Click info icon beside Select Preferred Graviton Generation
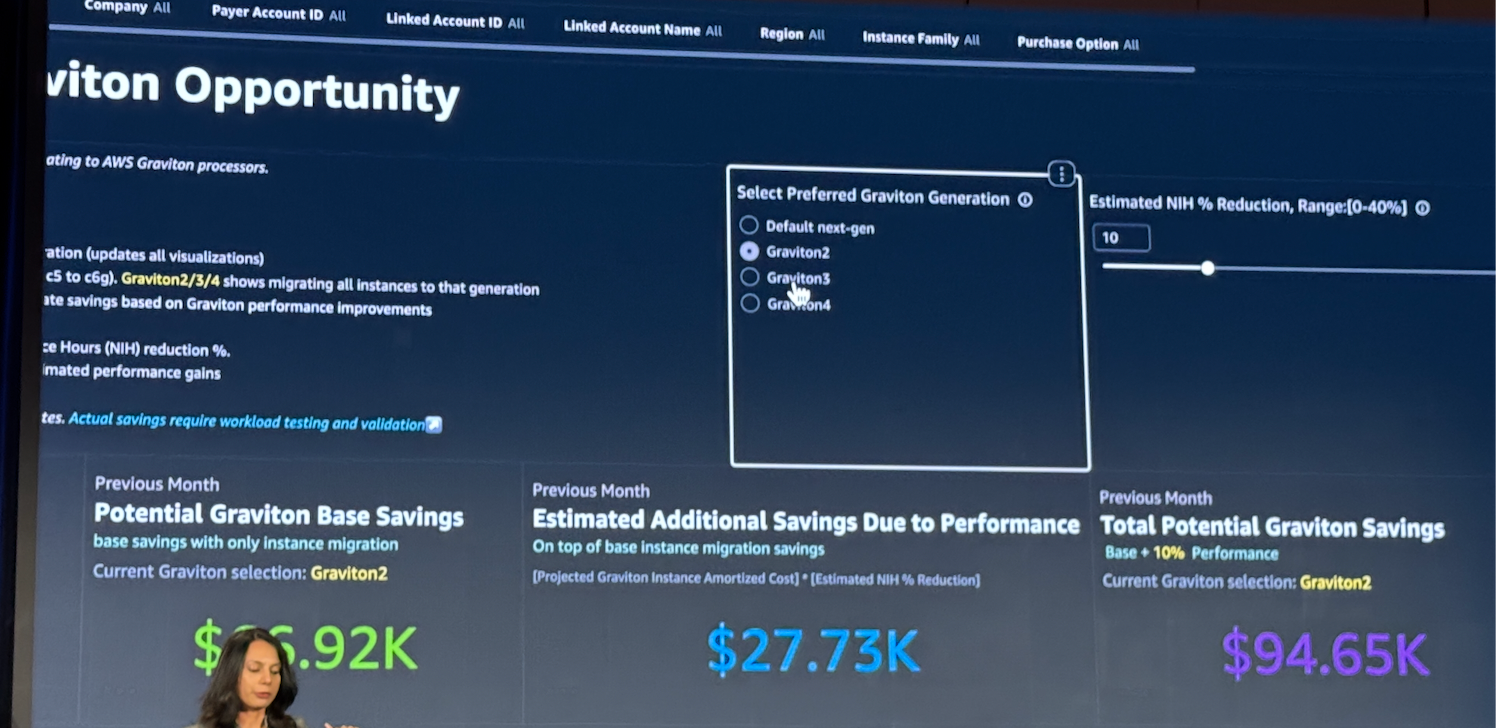1500x728 pixels. tap(1025, 200)
